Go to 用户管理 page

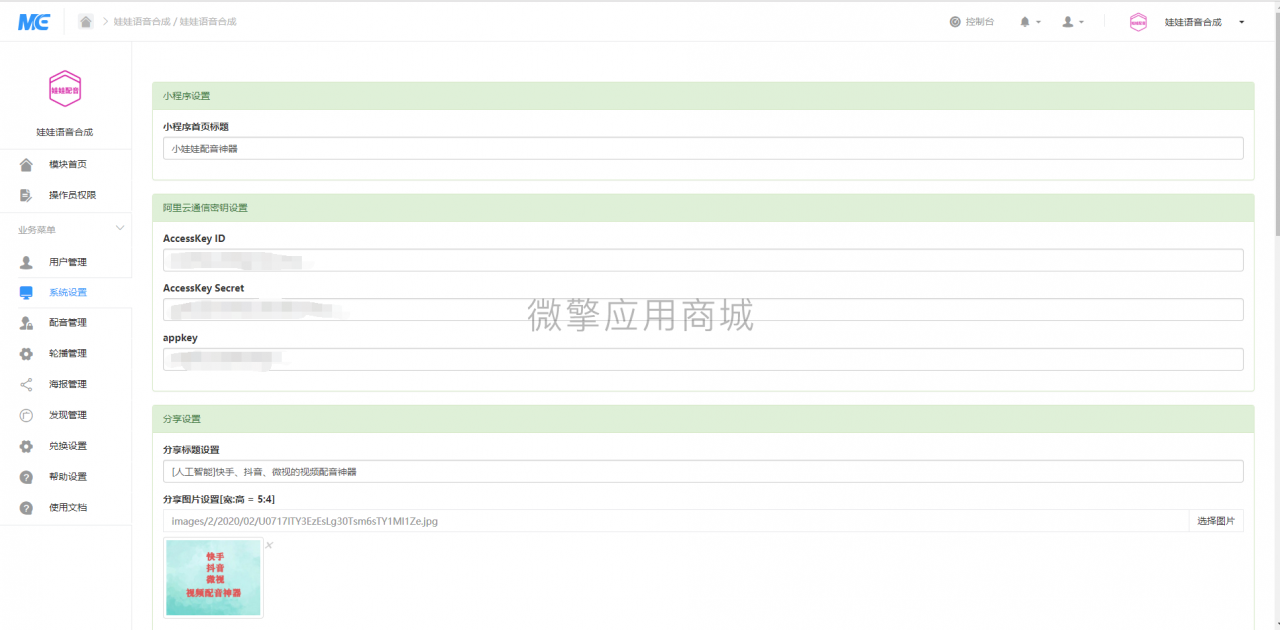pos(66,262)
